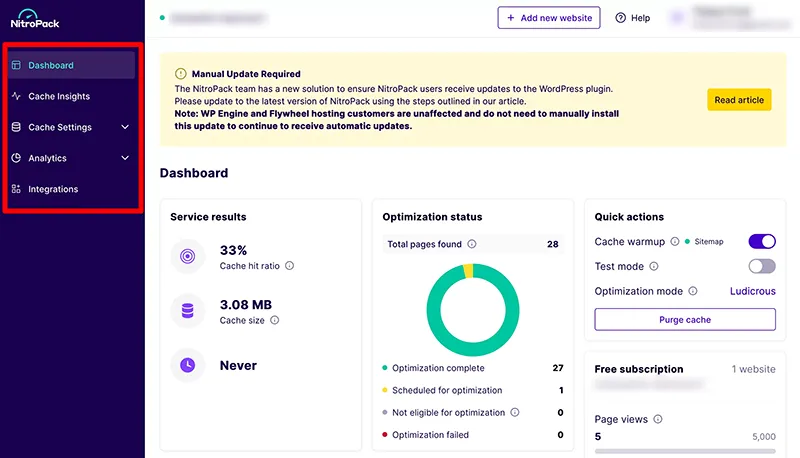Click info icon next to Test mode

coord(654,266)
